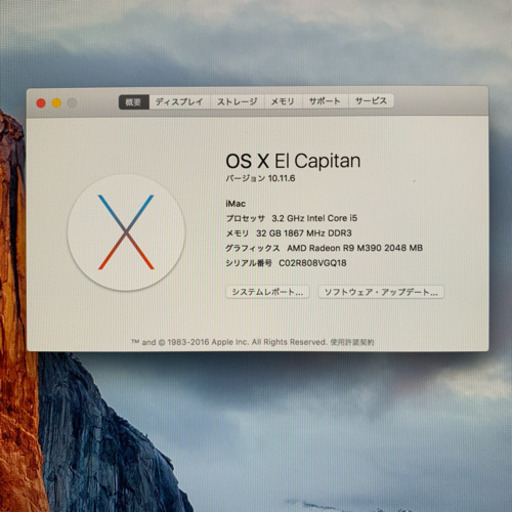Click ソフトウェア・アップデート button
This screenshot has height=512, width=512.
click(x=381, y=292)
